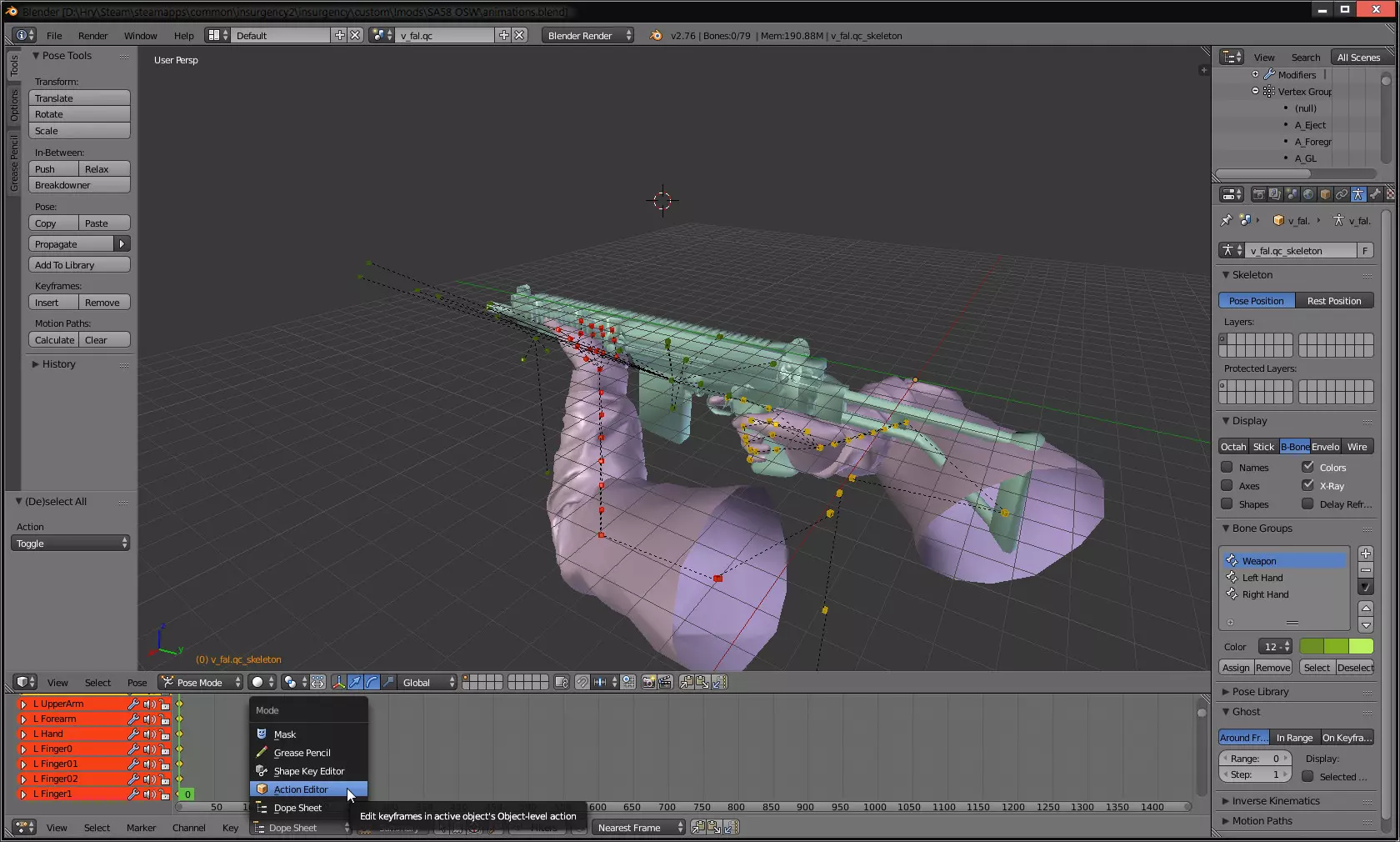Open the Render properties camera tab

tap(1258, 194)
